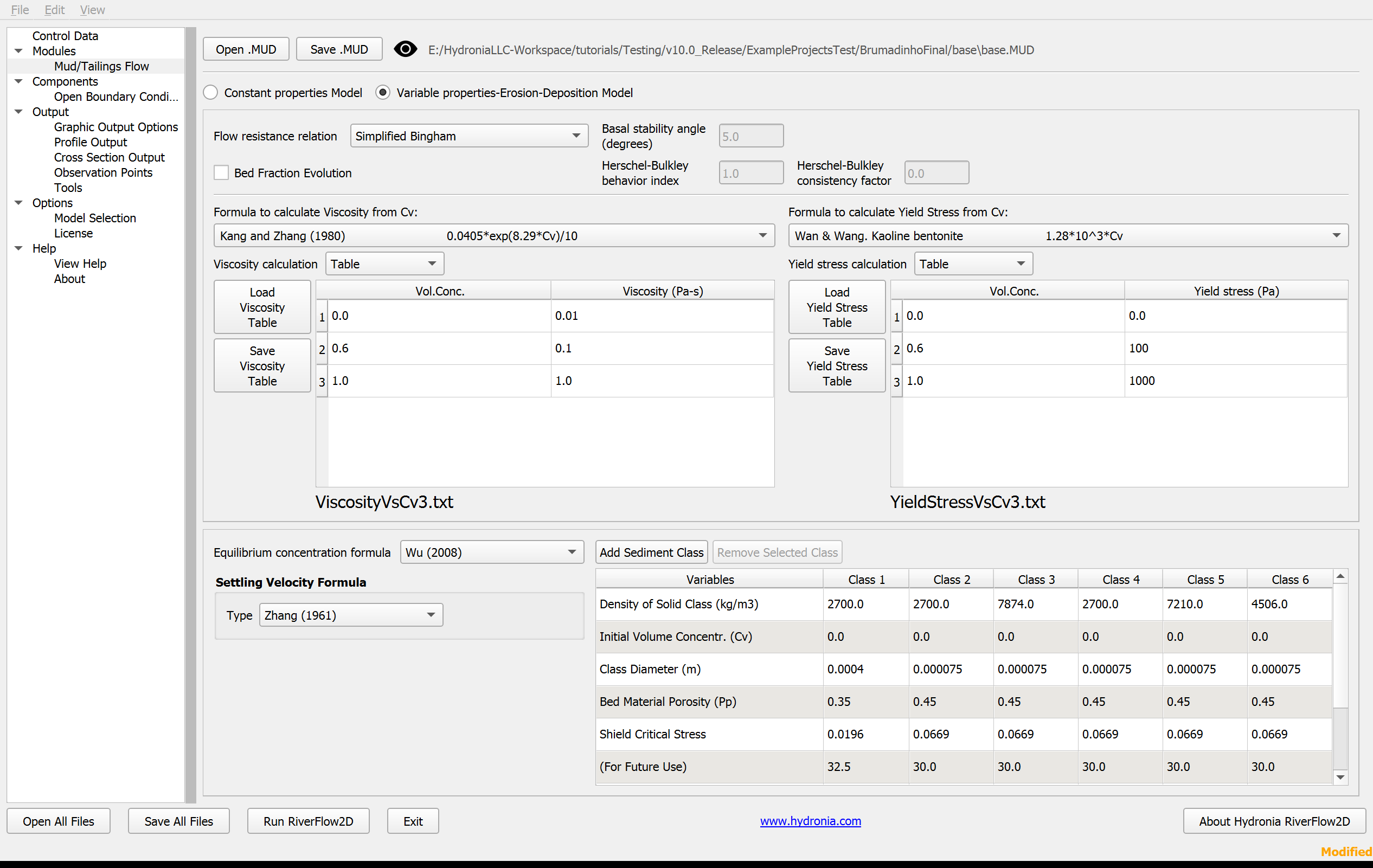Collapse the Options tree node
This screenshot has width=1373, height=868.
19,203
